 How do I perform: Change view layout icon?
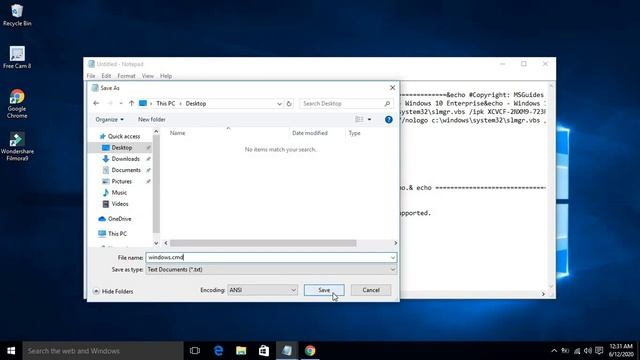(359, 120)
